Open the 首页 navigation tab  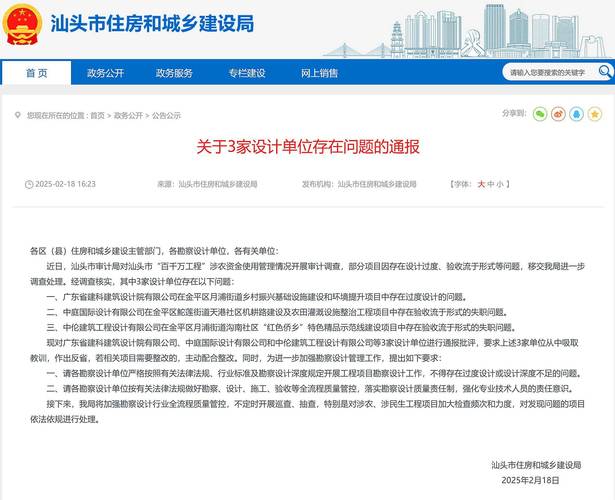[x=36, y=73]
